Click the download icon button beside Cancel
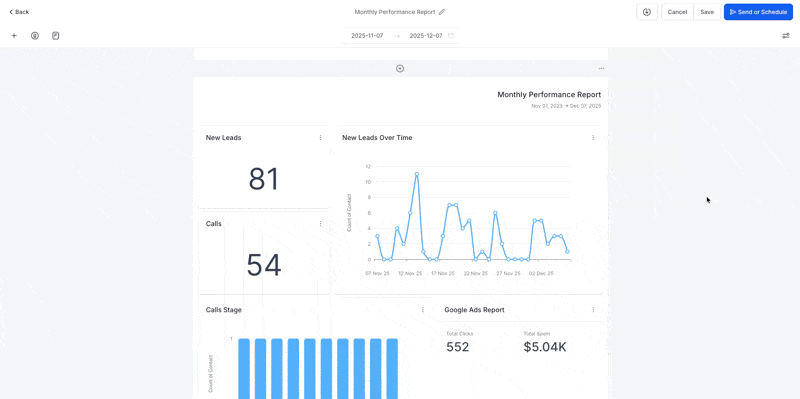Viewport: 800px width, 399px height. (647, 12)
